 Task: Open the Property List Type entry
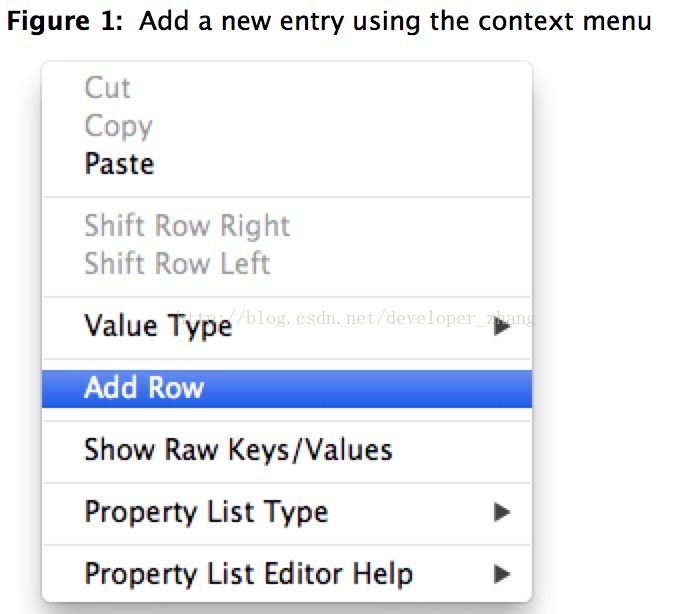(287, 512)
